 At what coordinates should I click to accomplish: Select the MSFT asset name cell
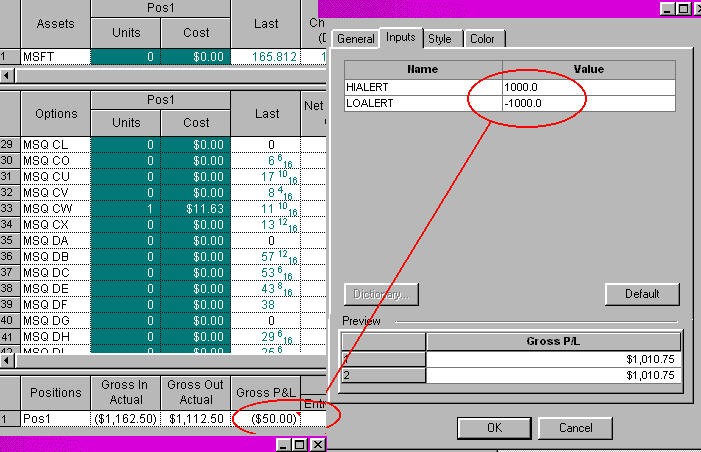point(55,57)
